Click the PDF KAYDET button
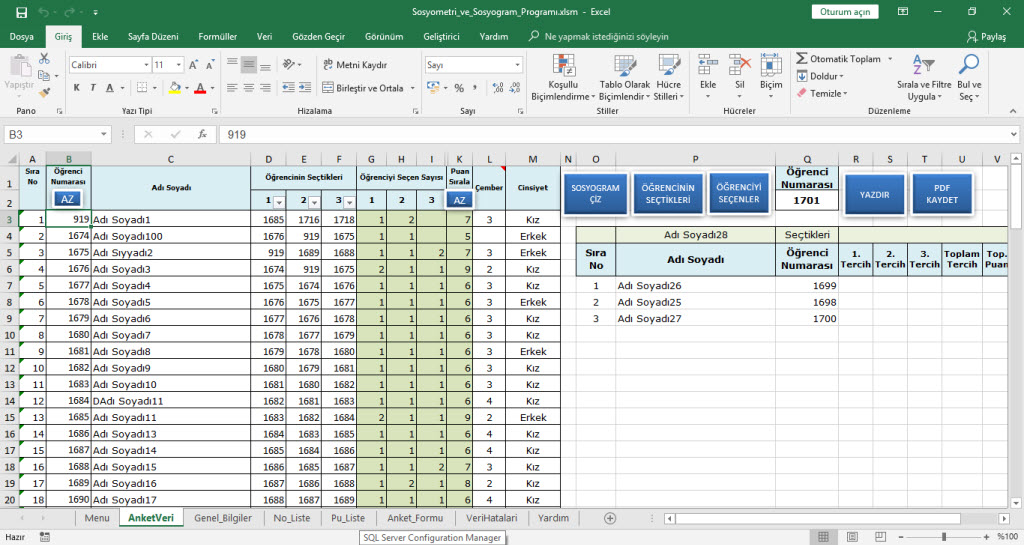Image resolution: width=1024 pixels, height=545 pixels. [941, 194]
